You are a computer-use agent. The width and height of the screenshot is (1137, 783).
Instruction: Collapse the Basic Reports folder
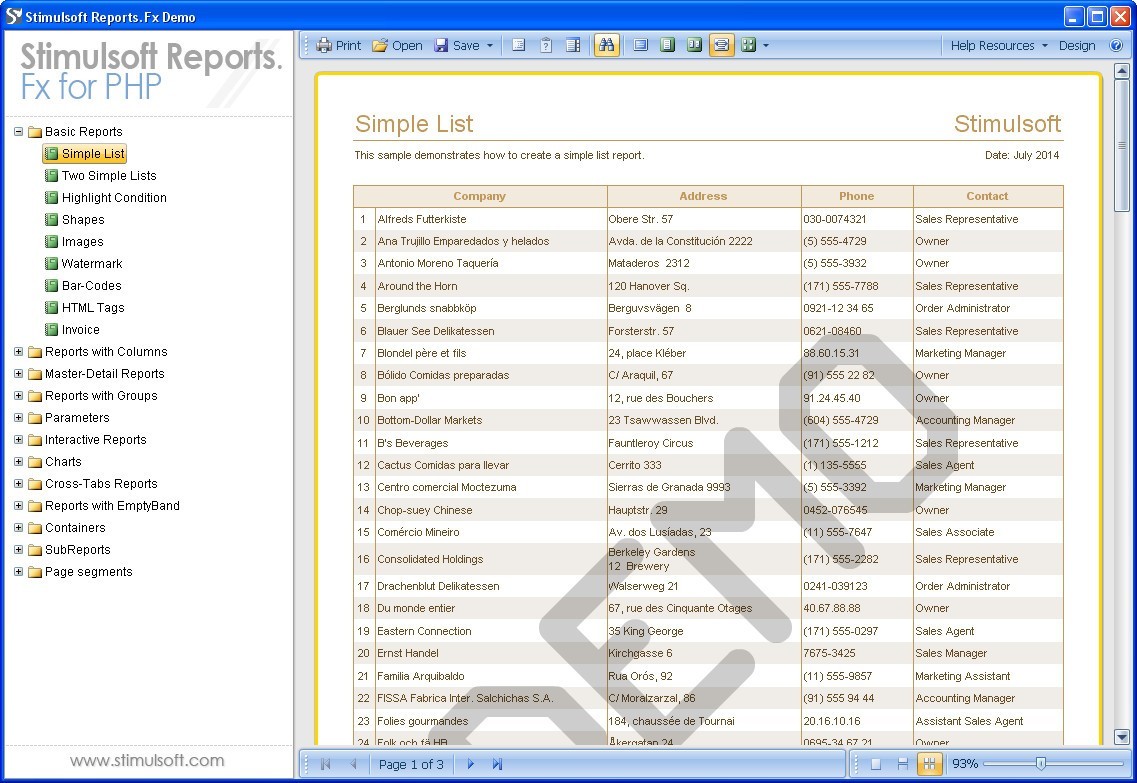click(x=19, y=131)
